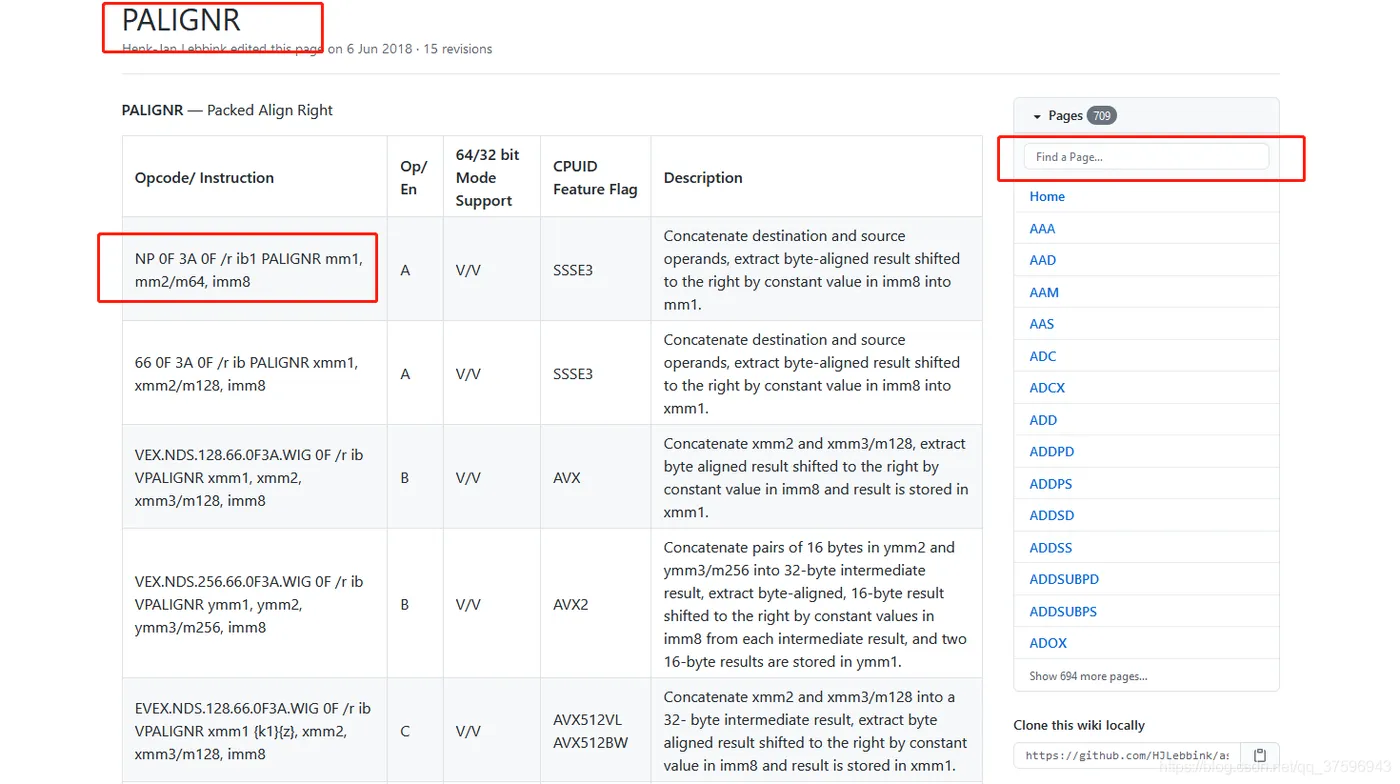Viewport: 1400px width, 784px height.
Task: Open the ADDSS page link
Action: 1051,548
